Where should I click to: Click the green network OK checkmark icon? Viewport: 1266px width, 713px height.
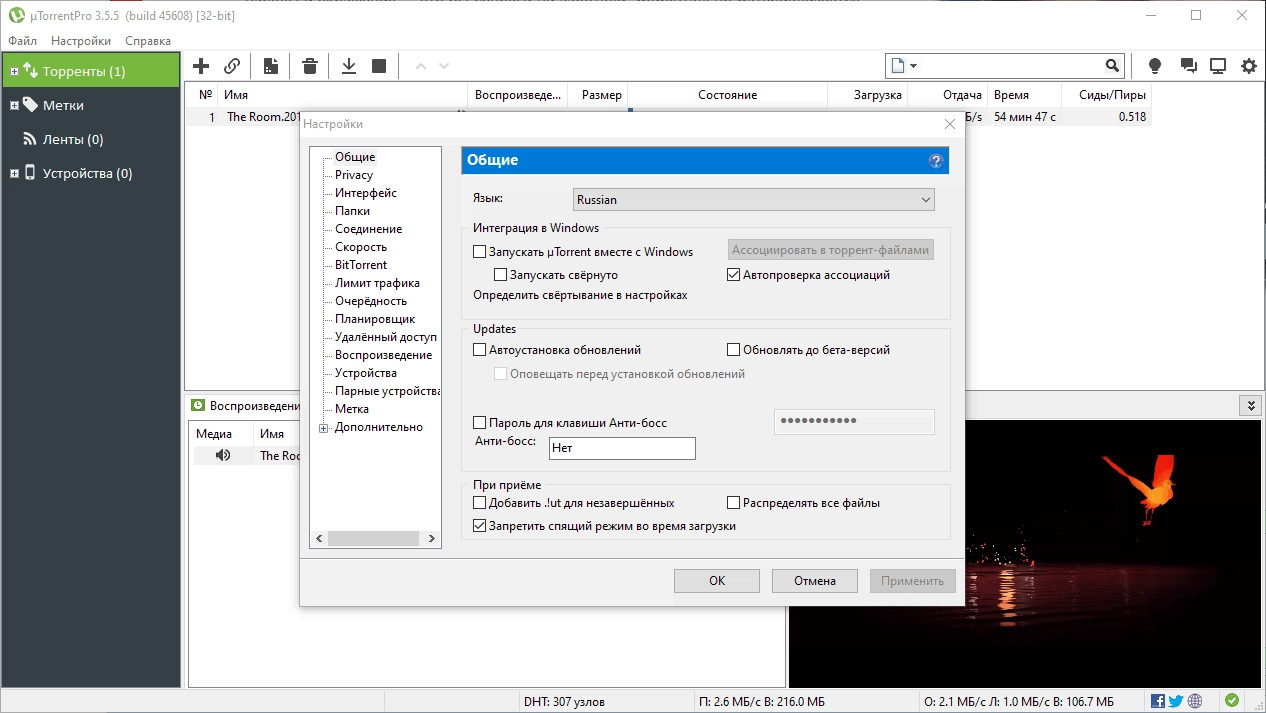pos(1232,701)
